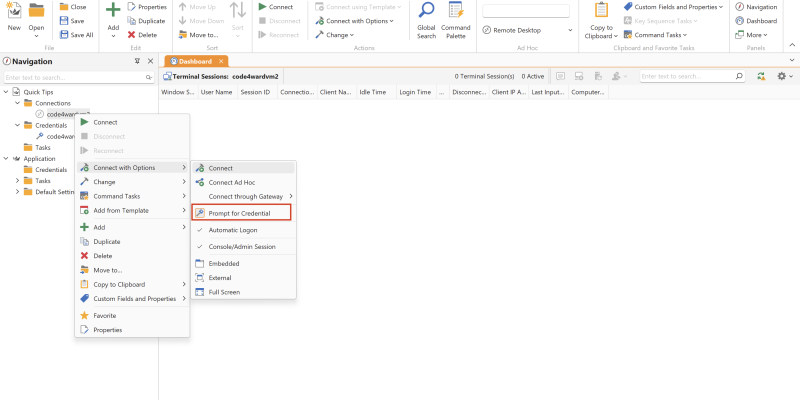The width and height of the screenshot is (800, 400).
Task: Collapse the Quick Tips tree node
Action: [x=8, y=92]
